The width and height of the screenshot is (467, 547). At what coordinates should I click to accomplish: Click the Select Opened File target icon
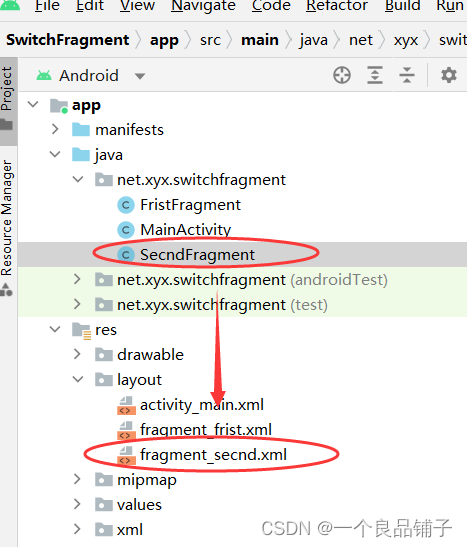[342, 75]
